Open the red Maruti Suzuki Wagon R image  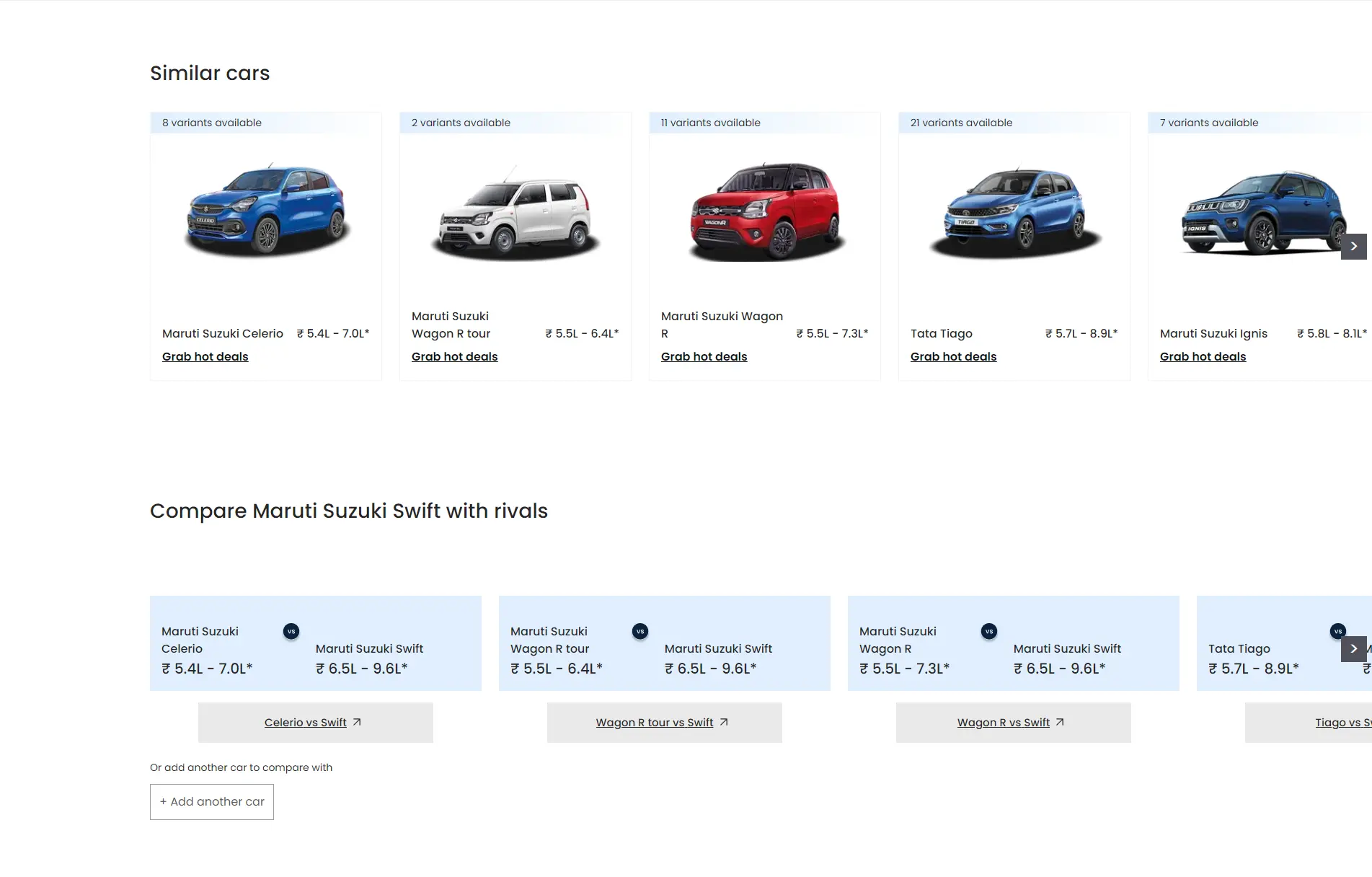(x=765, y=211)
